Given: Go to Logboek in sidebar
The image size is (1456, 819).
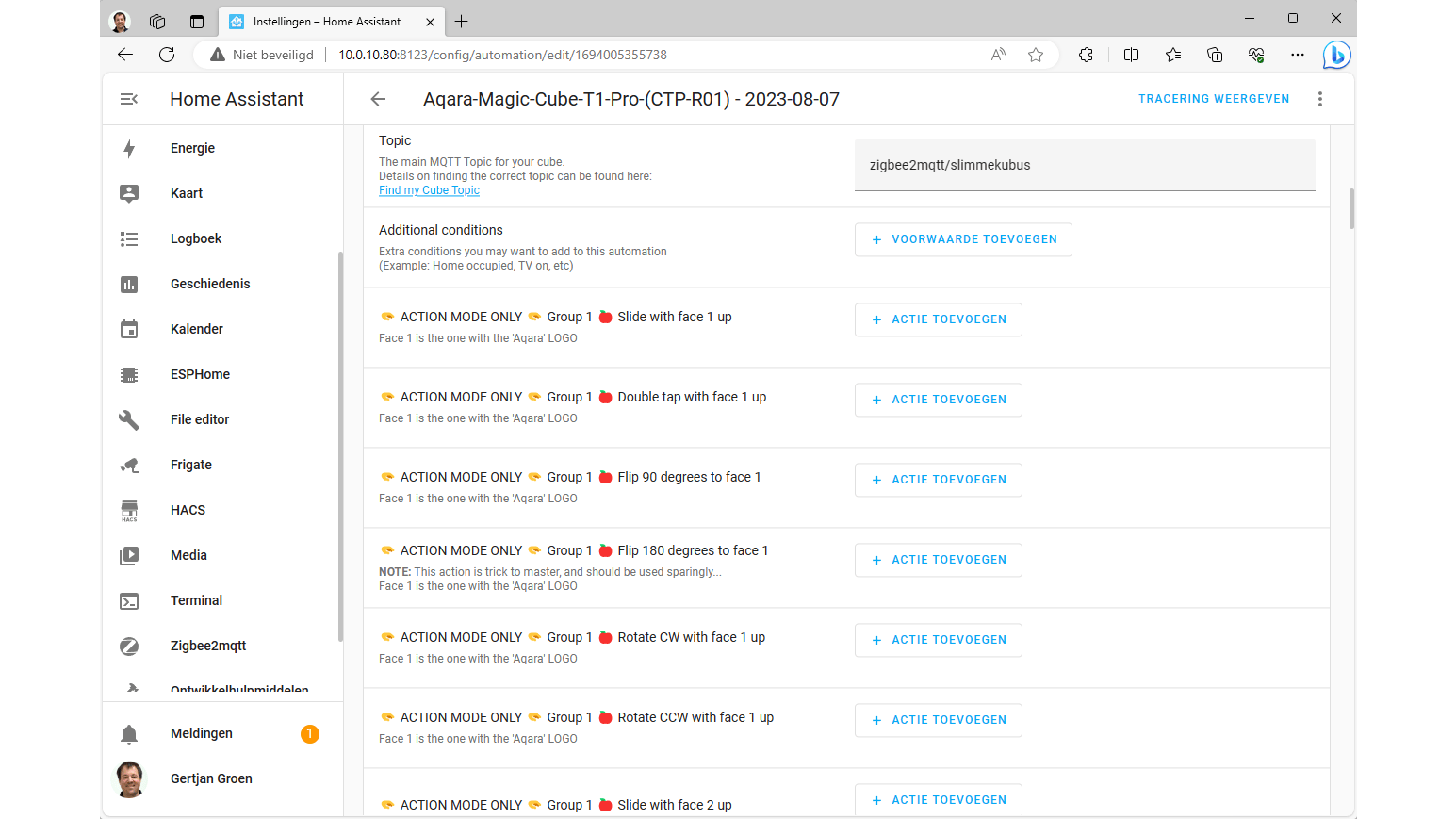Looking at the screenshot, I should pyautogui.click(x=196, y=238).
